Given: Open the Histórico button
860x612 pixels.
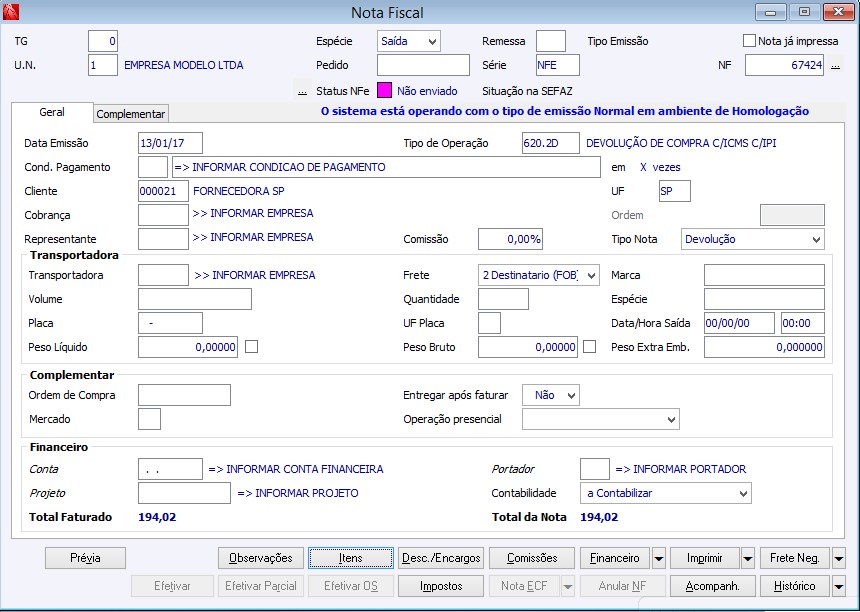Looking at the screenshot, I should click(x=795, y=586).
